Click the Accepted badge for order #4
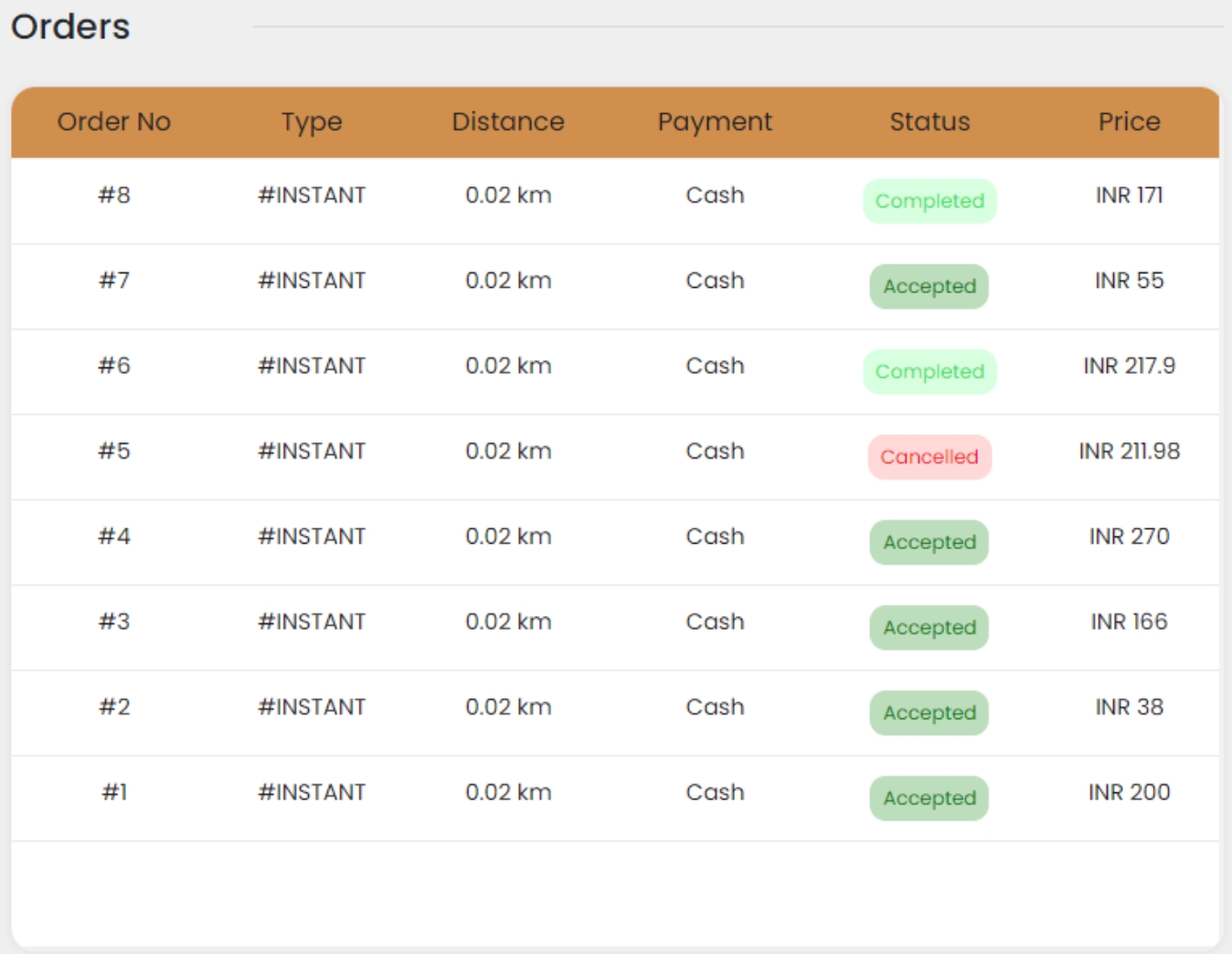 [x=929, y=542]
